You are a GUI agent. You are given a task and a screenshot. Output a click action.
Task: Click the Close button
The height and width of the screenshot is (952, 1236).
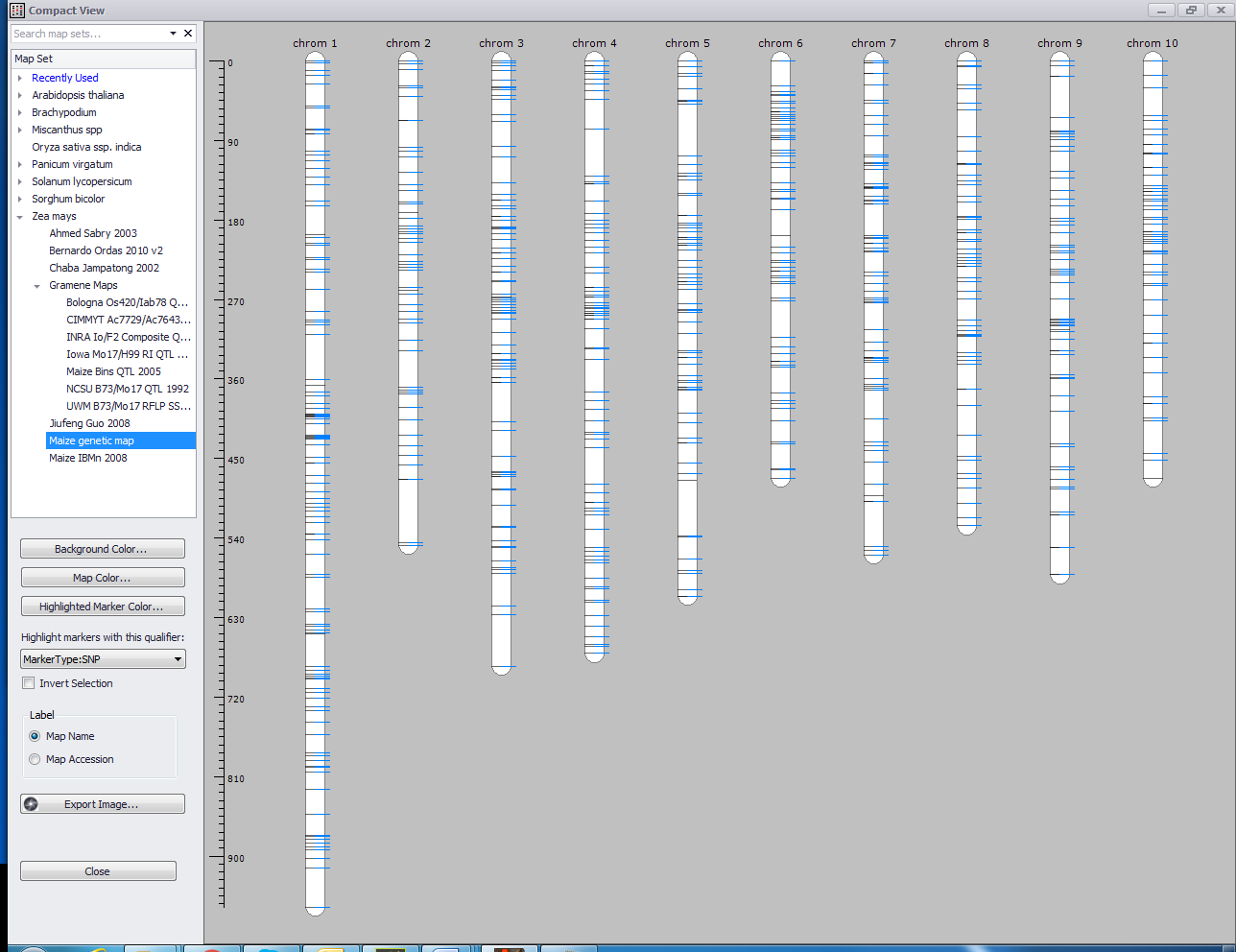(x=98, y=871)
